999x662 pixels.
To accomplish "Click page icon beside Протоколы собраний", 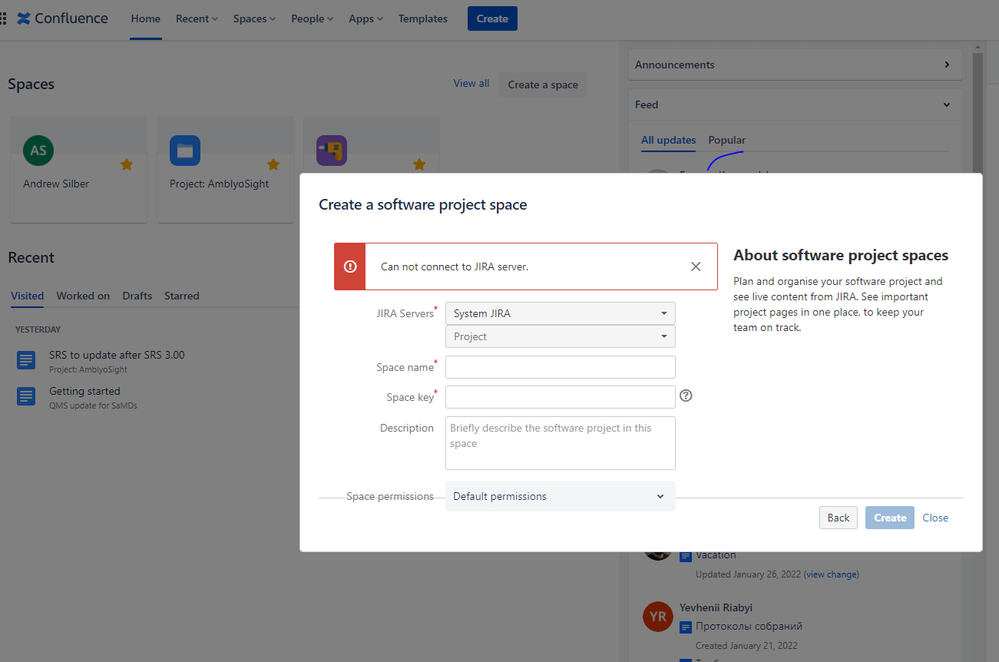I will click(x=686, y=627).
